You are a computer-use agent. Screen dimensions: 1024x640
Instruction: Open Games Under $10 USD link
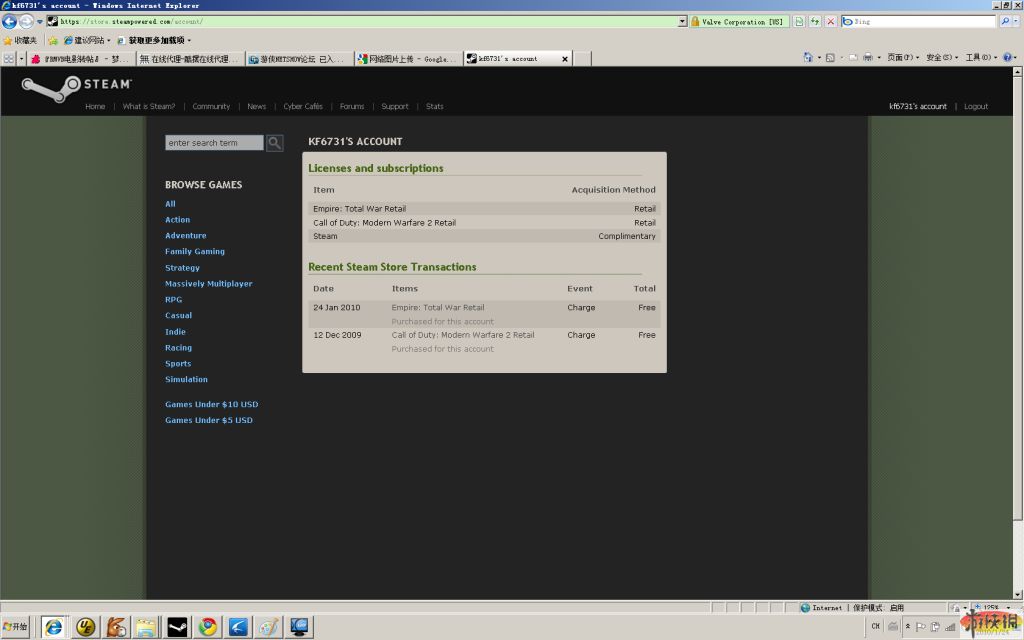211,404
